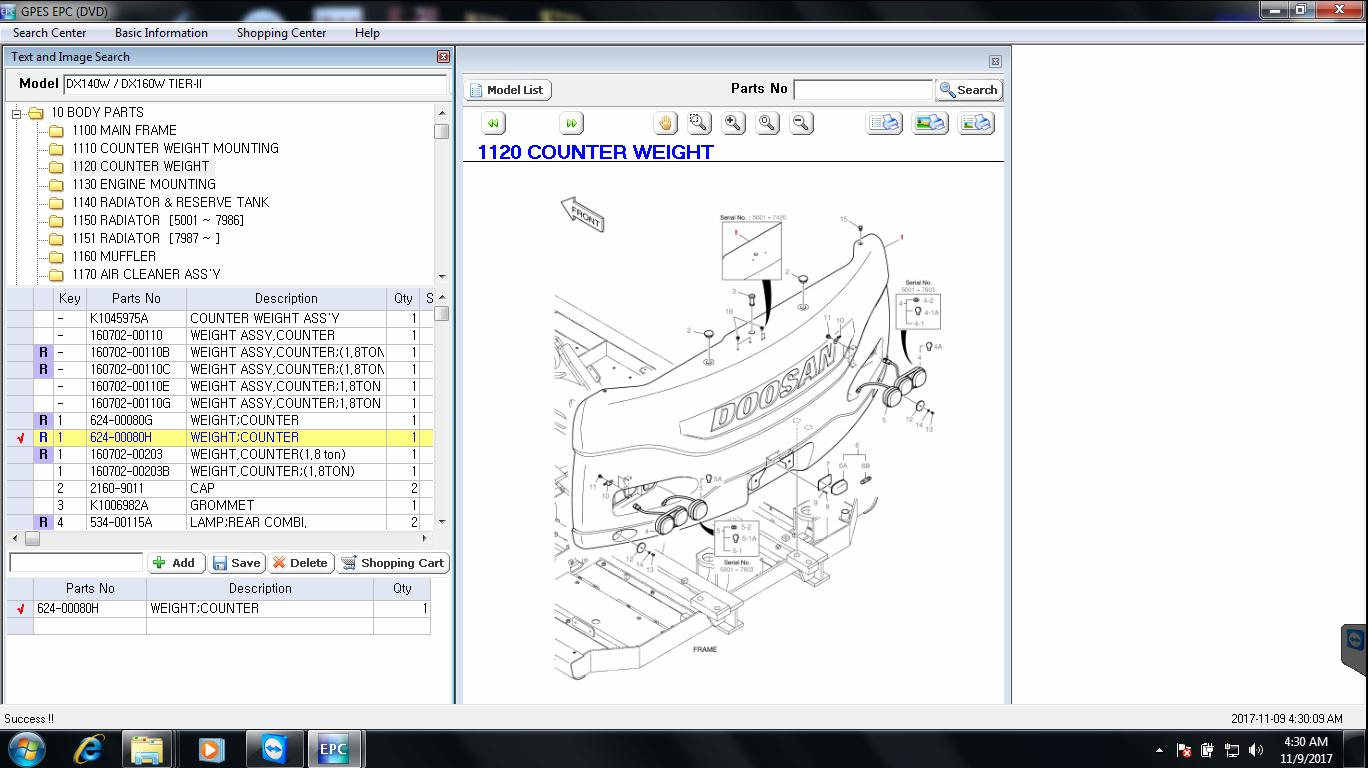1368x768 pixels.
Task: Click the R marker on row 160702-00110B
Action: coord(43,352)
